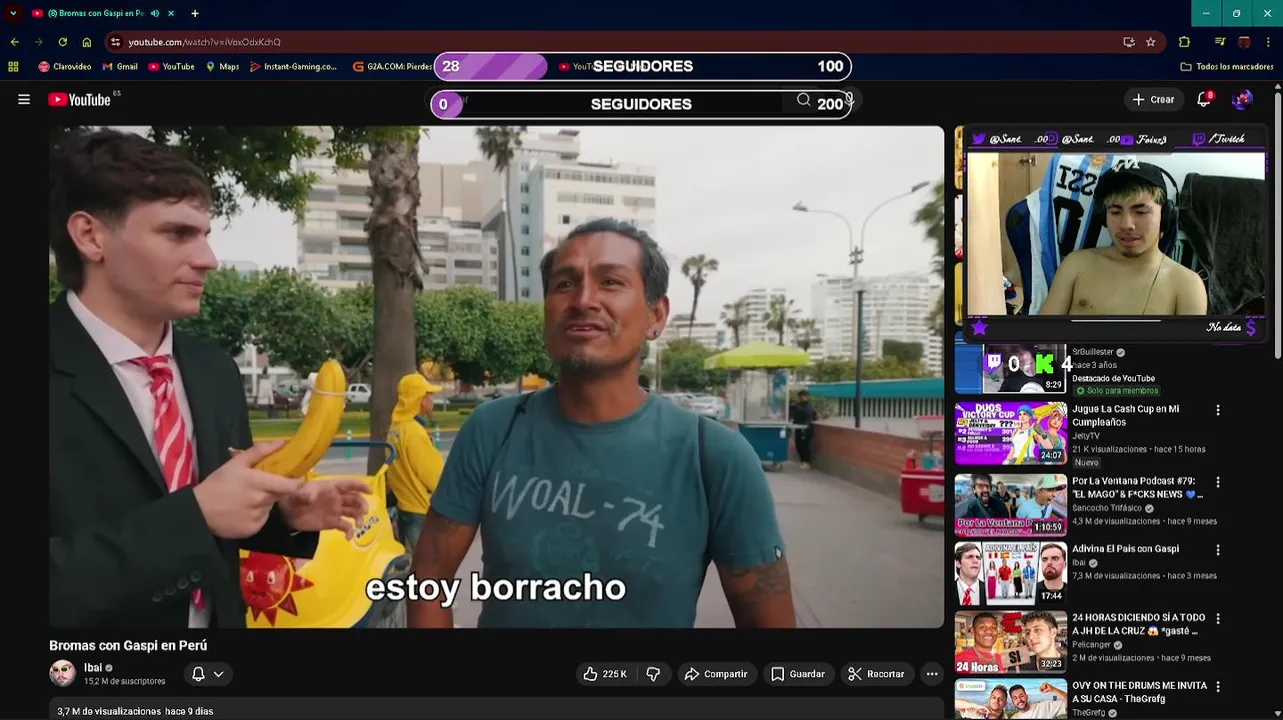
Task: Open Por La Ventana Podcast #79 thumbnail
Action: click(1010, 505)
